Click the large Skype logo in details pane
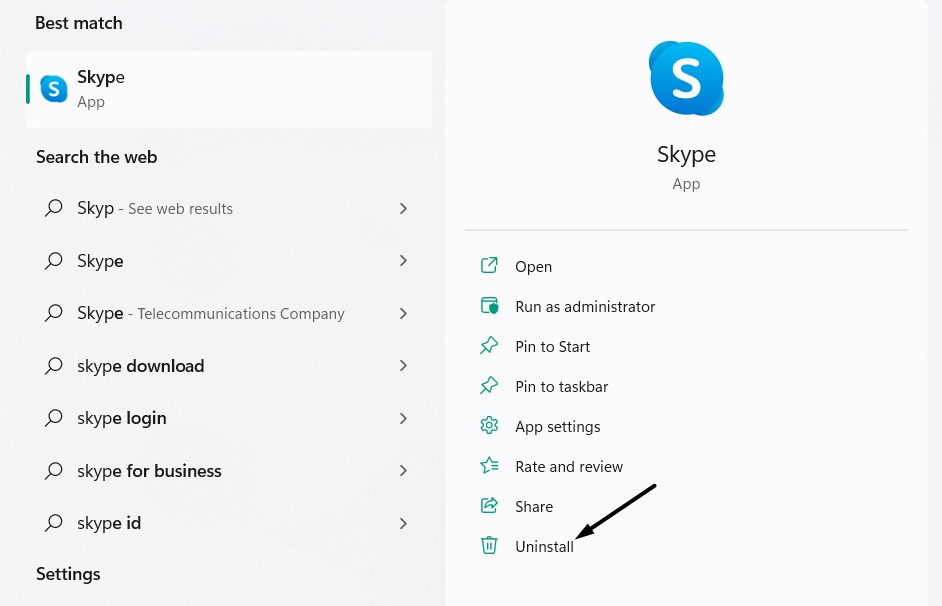The width and height of the screenshot is (942, 606). 686,78
